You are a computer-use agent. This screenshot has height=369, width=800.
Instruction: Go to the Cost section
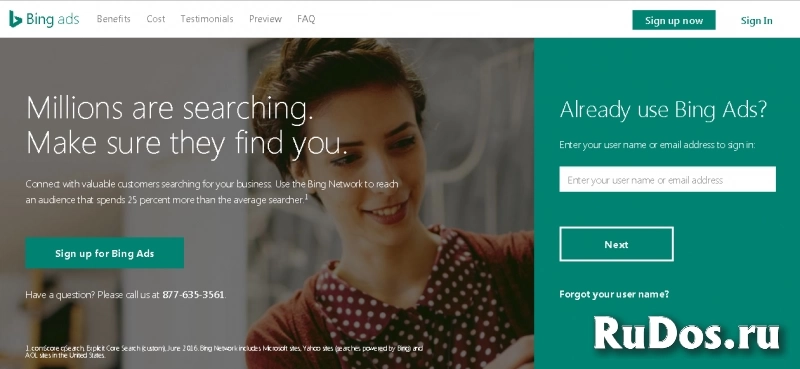point(156,19)
